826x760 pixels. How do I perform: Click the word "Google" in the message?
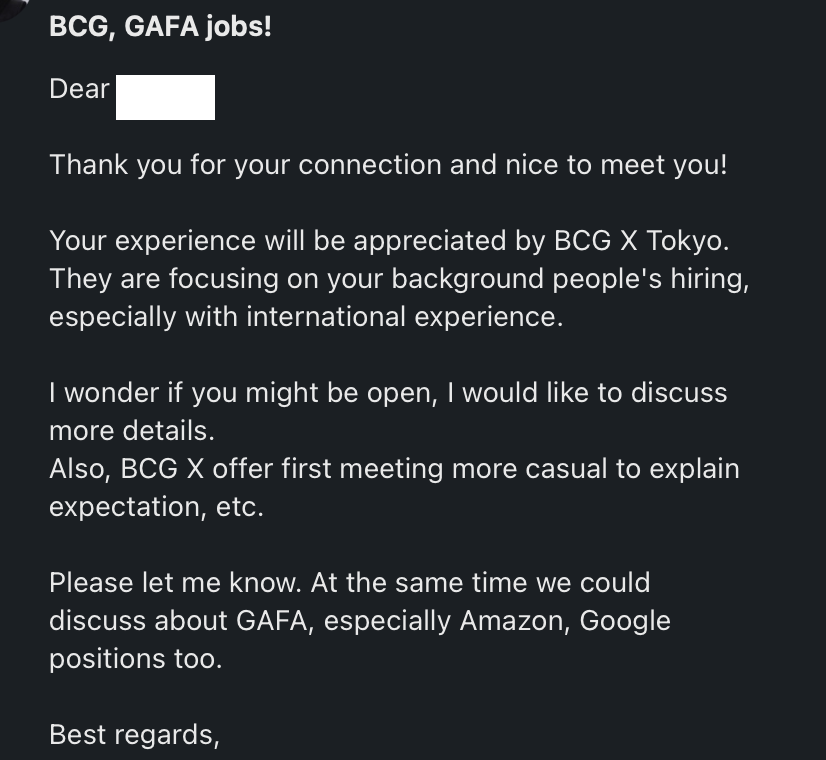pyautogui.click(x=625, y=621)
